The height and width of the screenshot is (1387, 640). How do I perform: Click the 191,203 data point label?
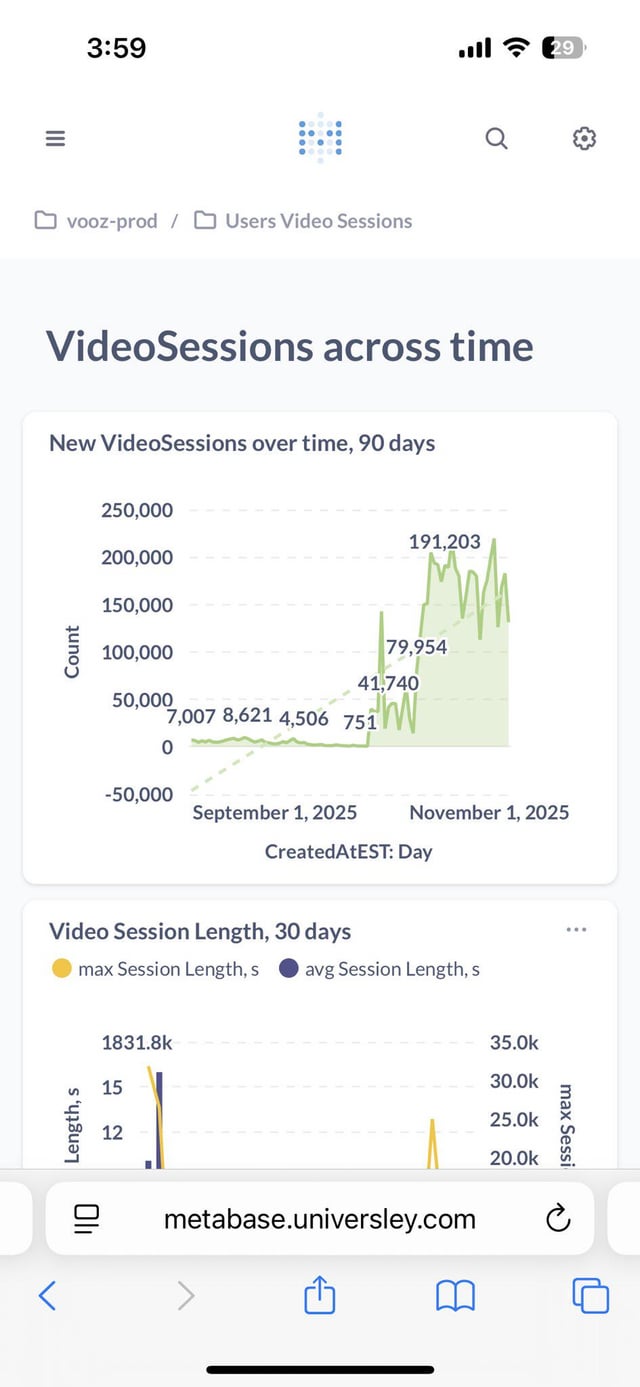(444, 542)
